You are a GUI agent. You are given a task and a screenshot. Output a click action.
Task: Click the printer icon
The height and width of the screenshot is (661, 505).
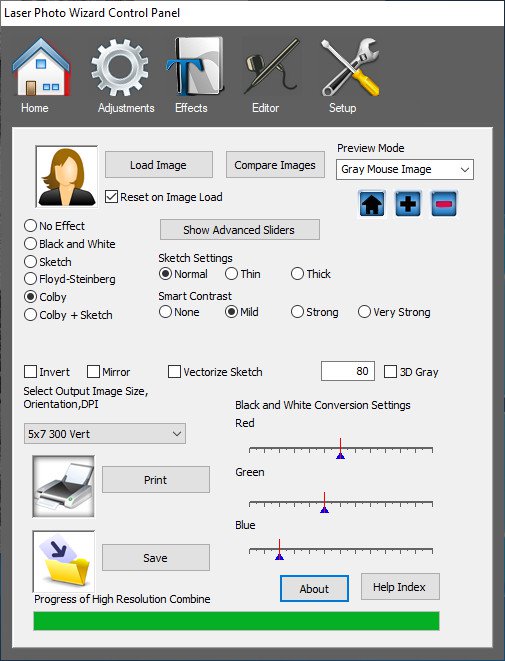point(64,486)
